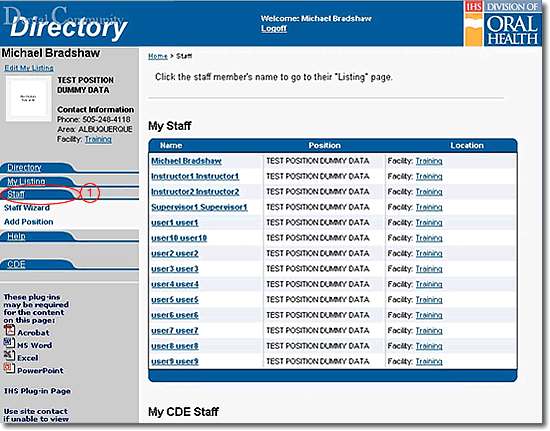
Task: Open the user9 user9 listing
Action: tap(175, 362)
